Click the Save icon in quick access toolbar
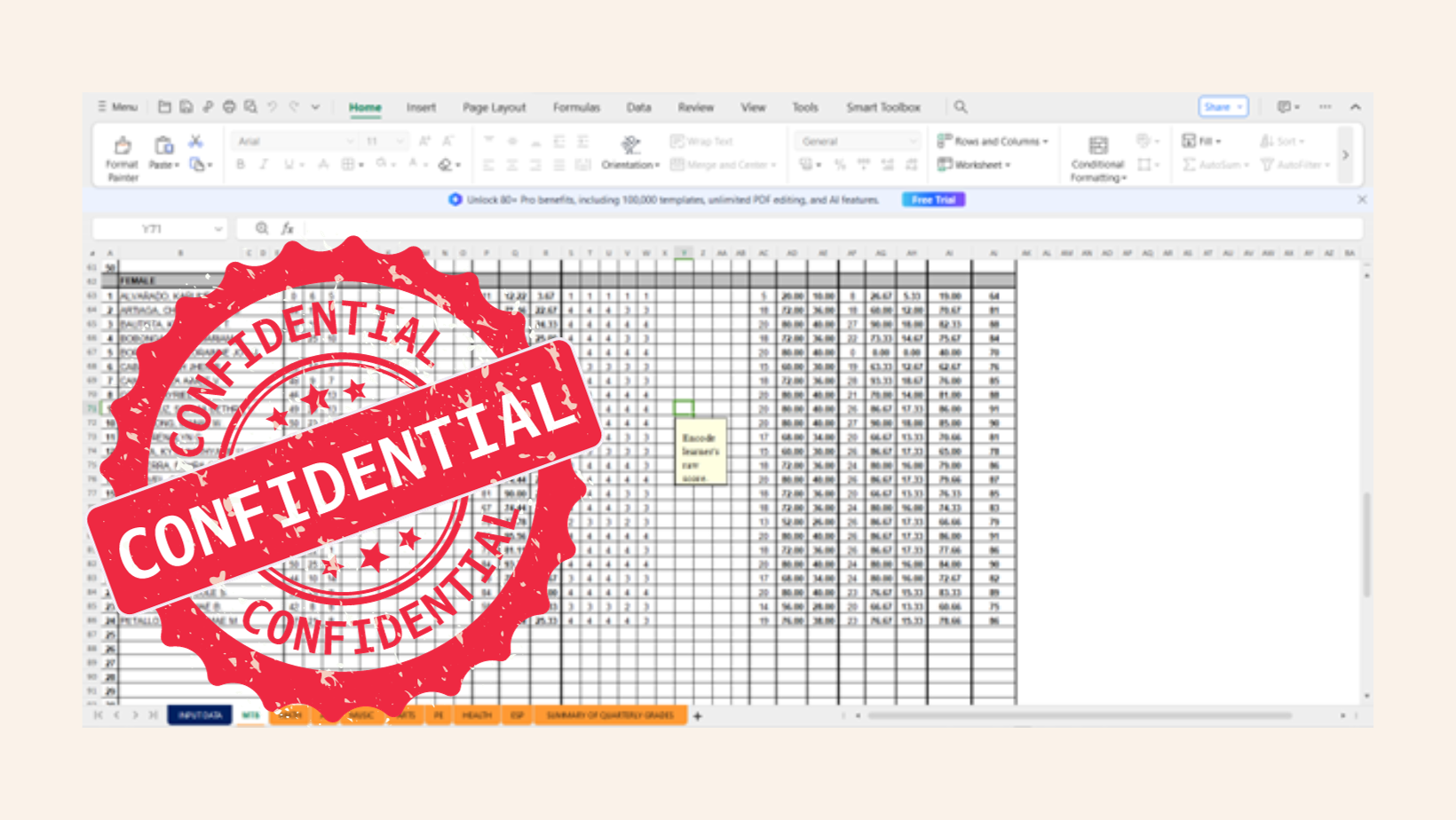 point(186,106)
